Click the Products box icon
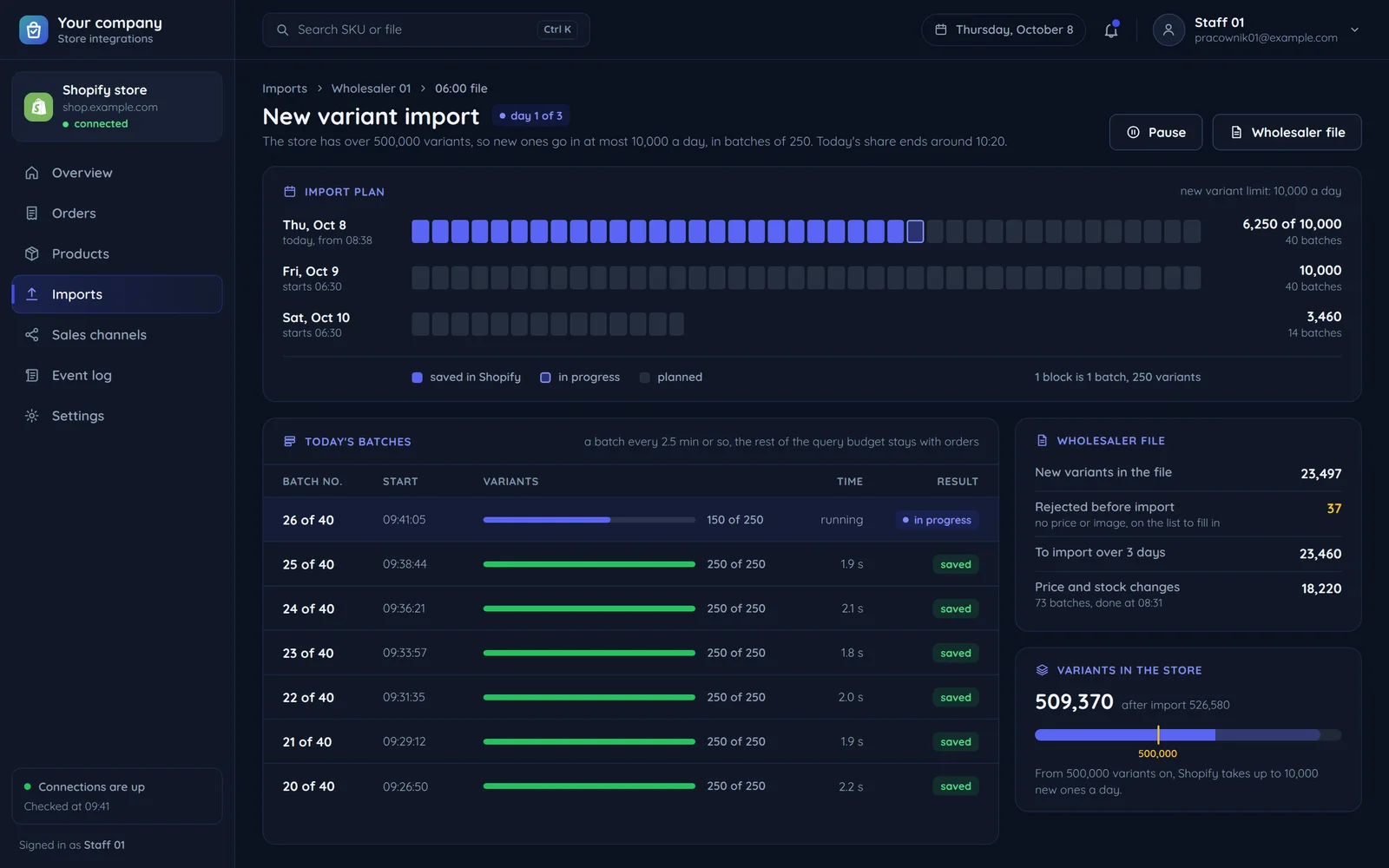Image resolution: width=1389 pixels, height=868 pixels. (32, 253)
